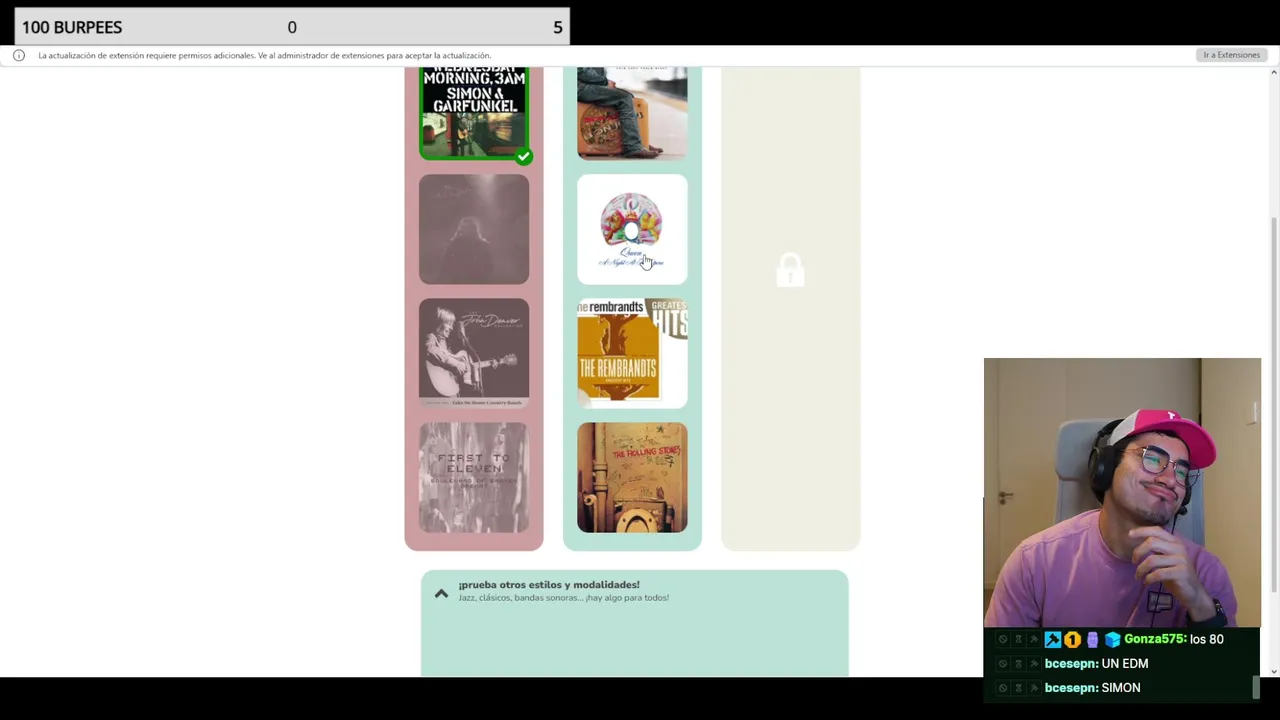
Task: Click the blue cube badge beside Gonza575
Action: coord(1112,639)
